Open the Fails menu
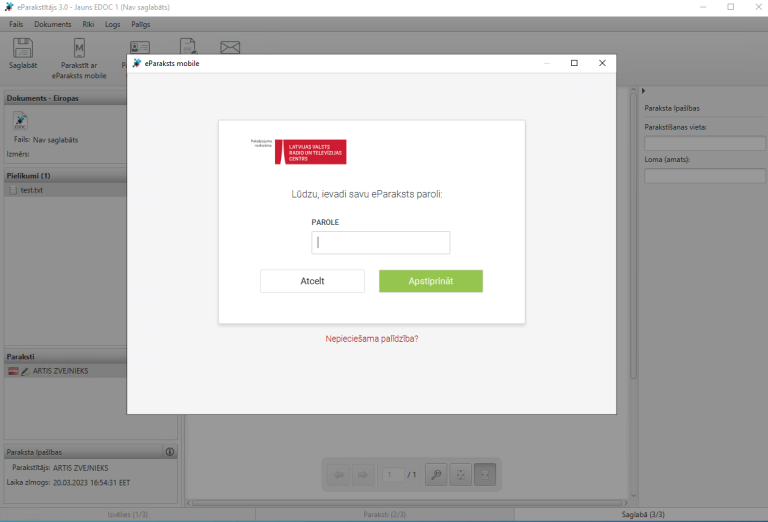The image size is (768, 522). point(16,23)
